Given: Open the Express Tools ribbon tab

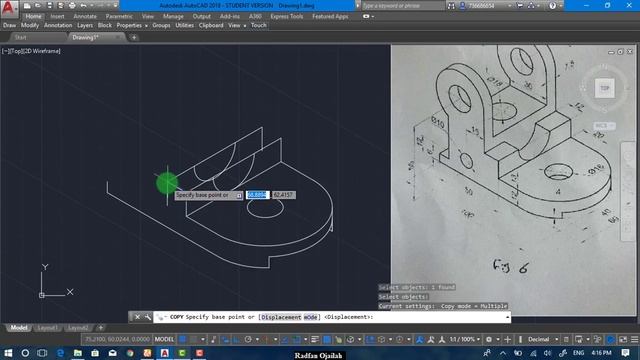Looking at the screenshot, I should coord(287,16).
